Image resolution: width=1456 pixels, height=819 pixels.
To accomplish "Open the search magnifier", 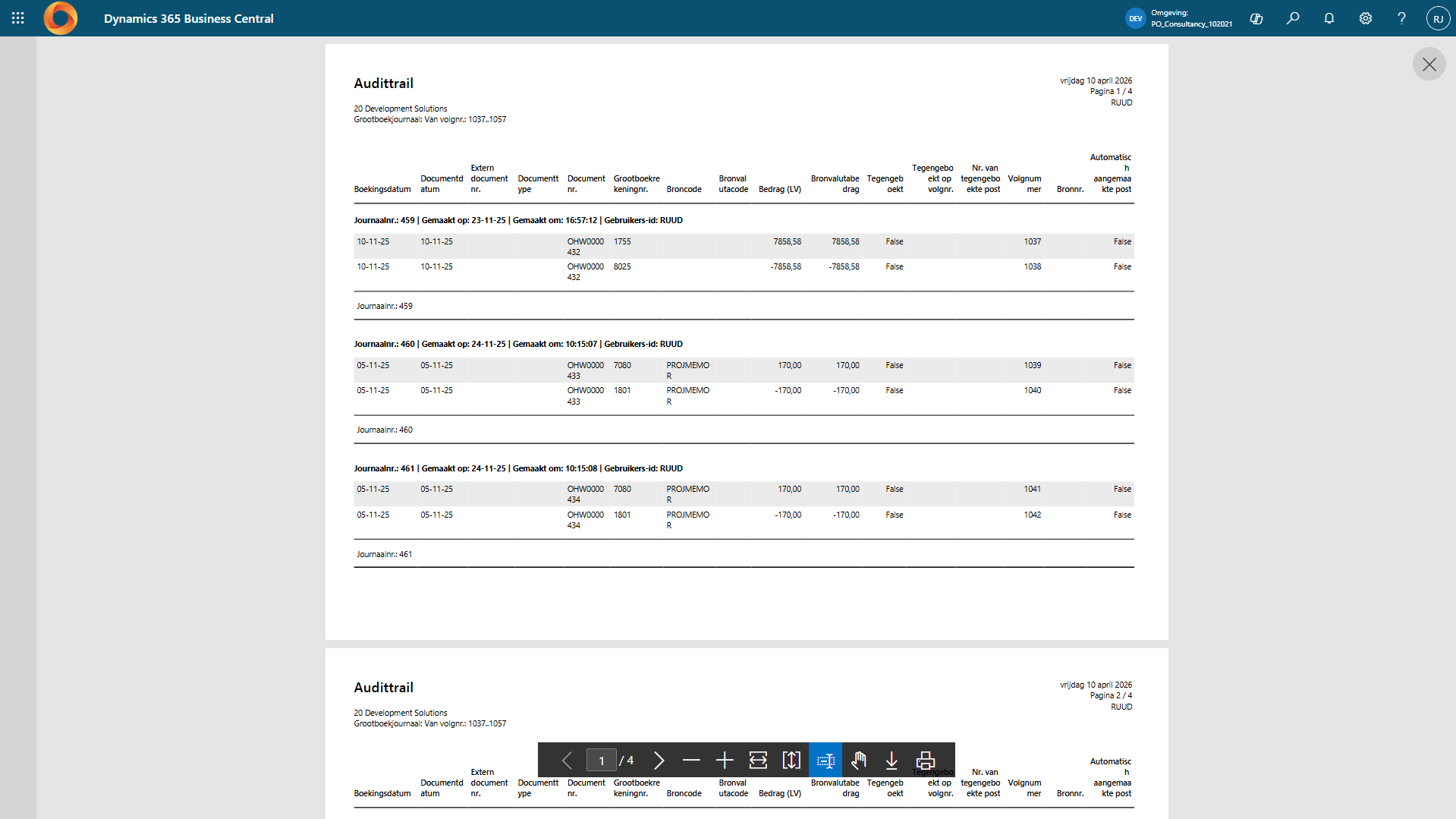I will click(x=1293, y=18).
